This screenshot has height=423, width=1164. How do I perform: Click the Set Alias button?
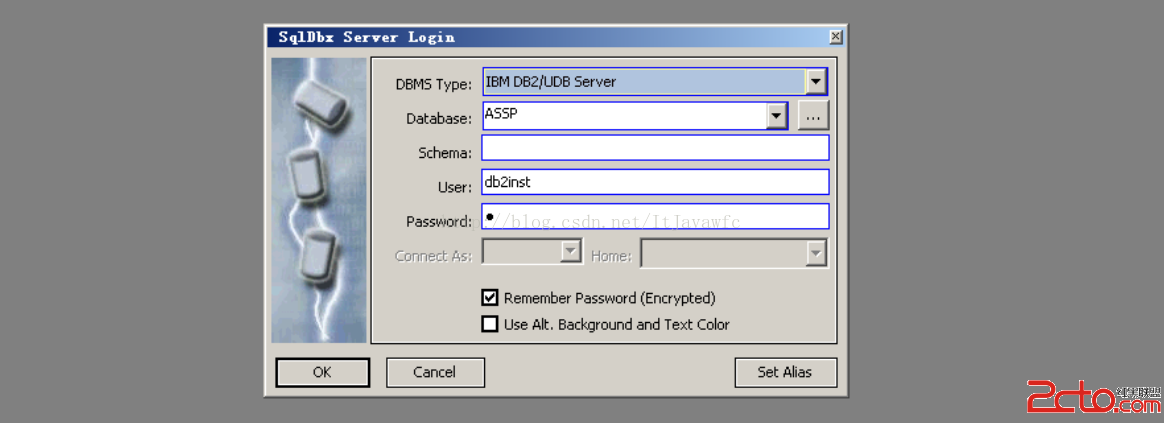pos(785,373)
